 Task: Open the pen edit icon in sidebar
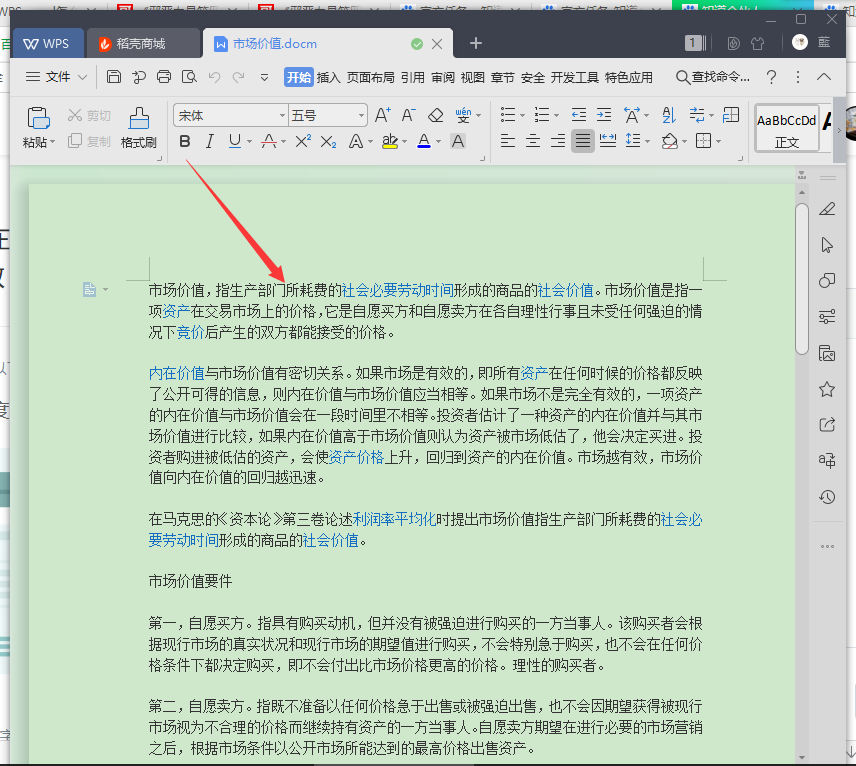pyautogui.click(x=827, y=209)
